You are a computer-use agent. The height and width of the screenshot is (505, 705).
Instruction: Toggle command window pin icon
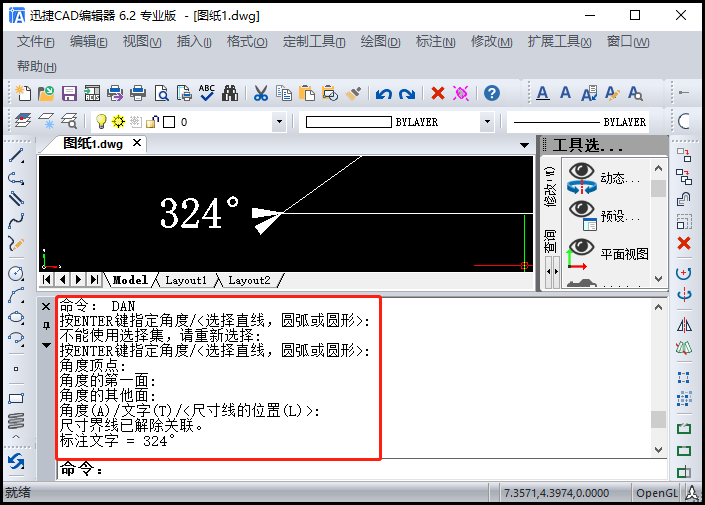pos(46,326)
